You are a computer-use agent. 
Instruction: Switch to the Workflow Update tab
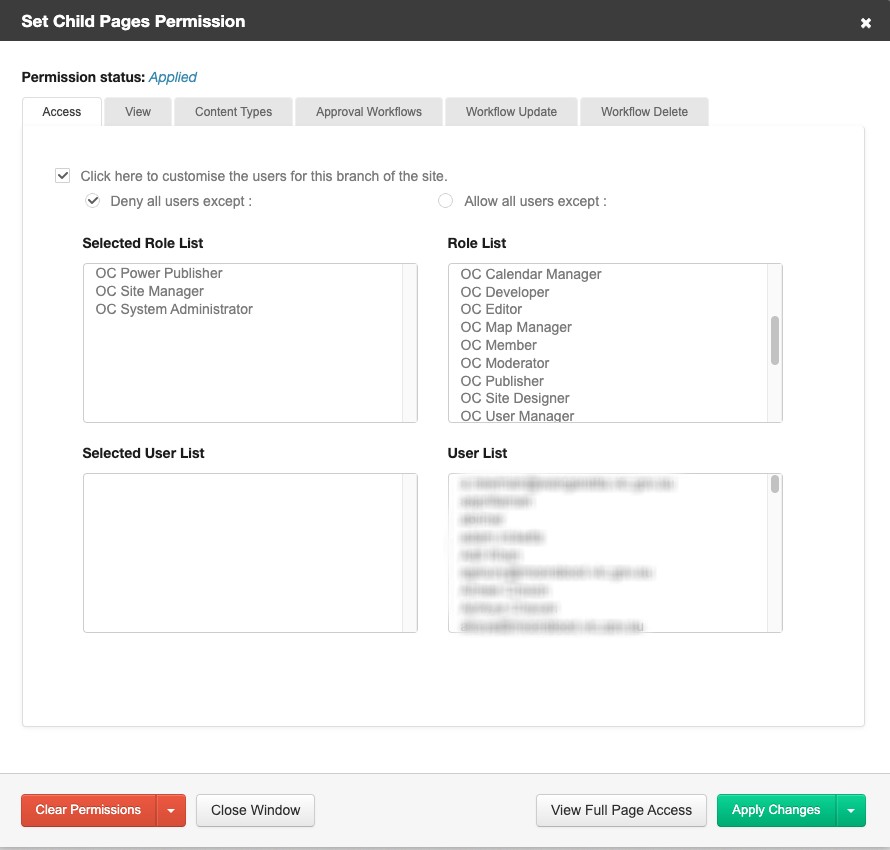(510, 111)
